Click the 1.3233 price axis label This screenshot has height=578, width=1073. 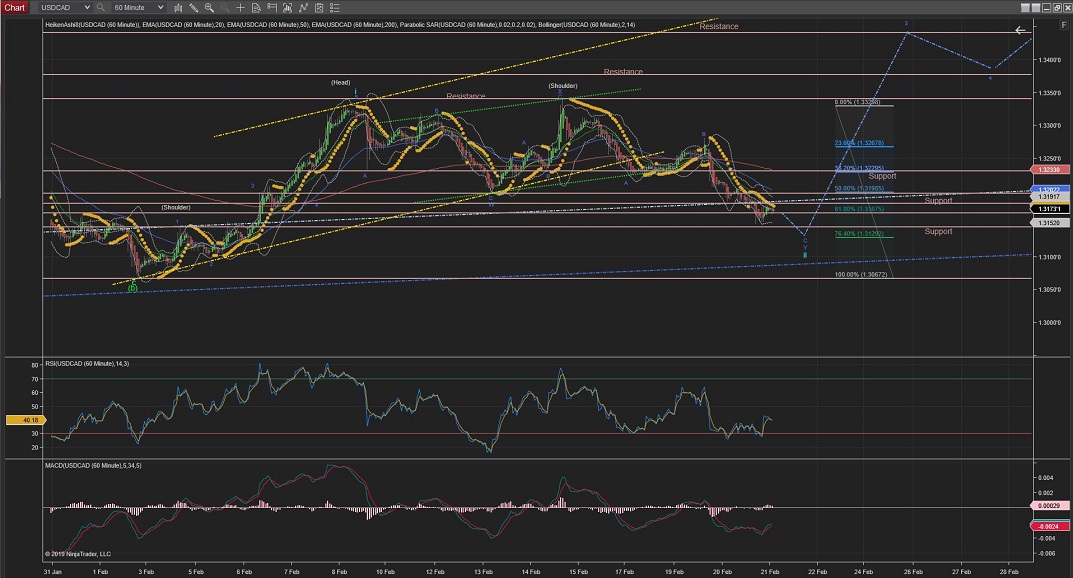(1048, 171)
